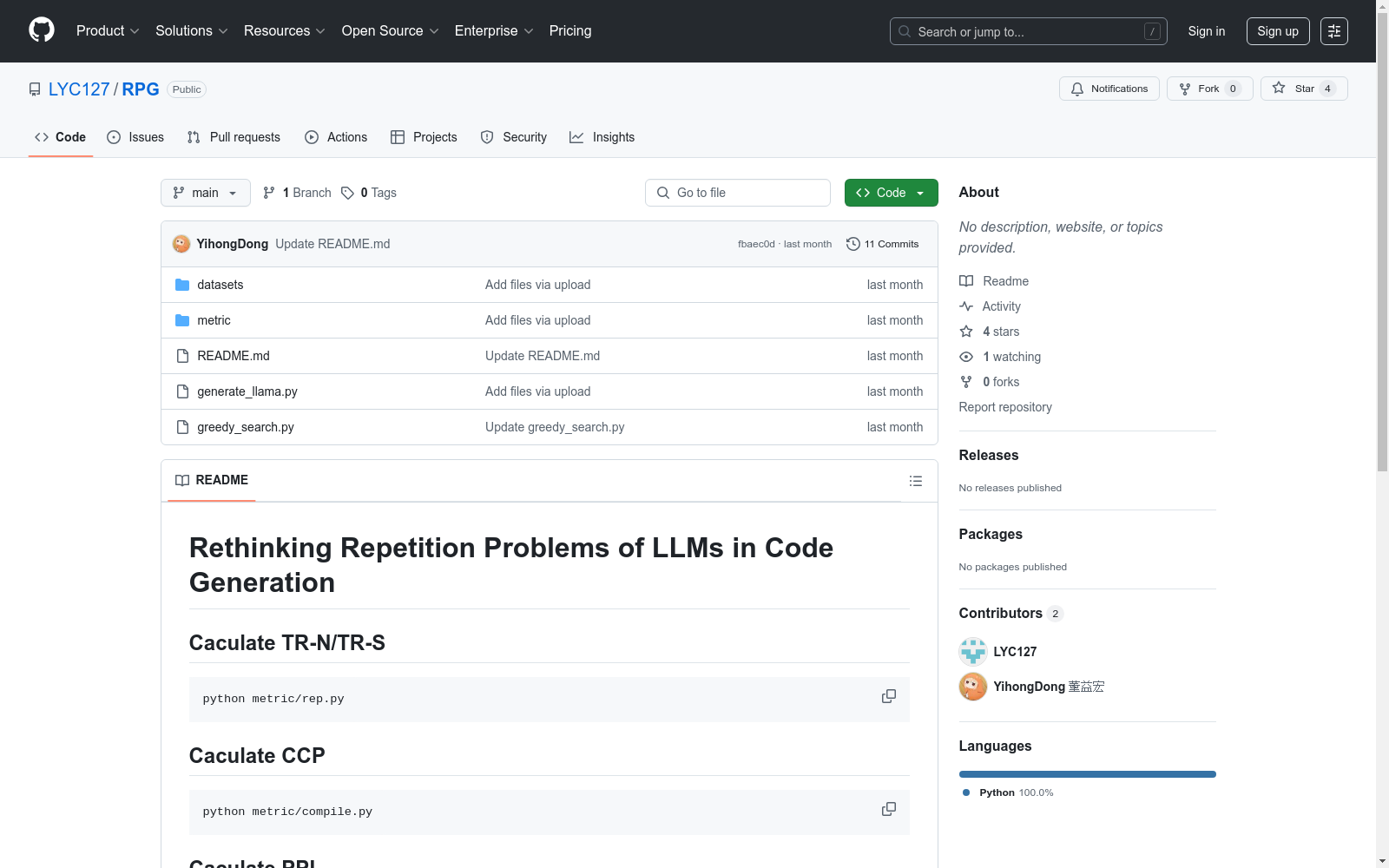The width and height of the screenshot is (1389, 868).
Task: Open the Contributors heading link
Action: coord(1011,613)
